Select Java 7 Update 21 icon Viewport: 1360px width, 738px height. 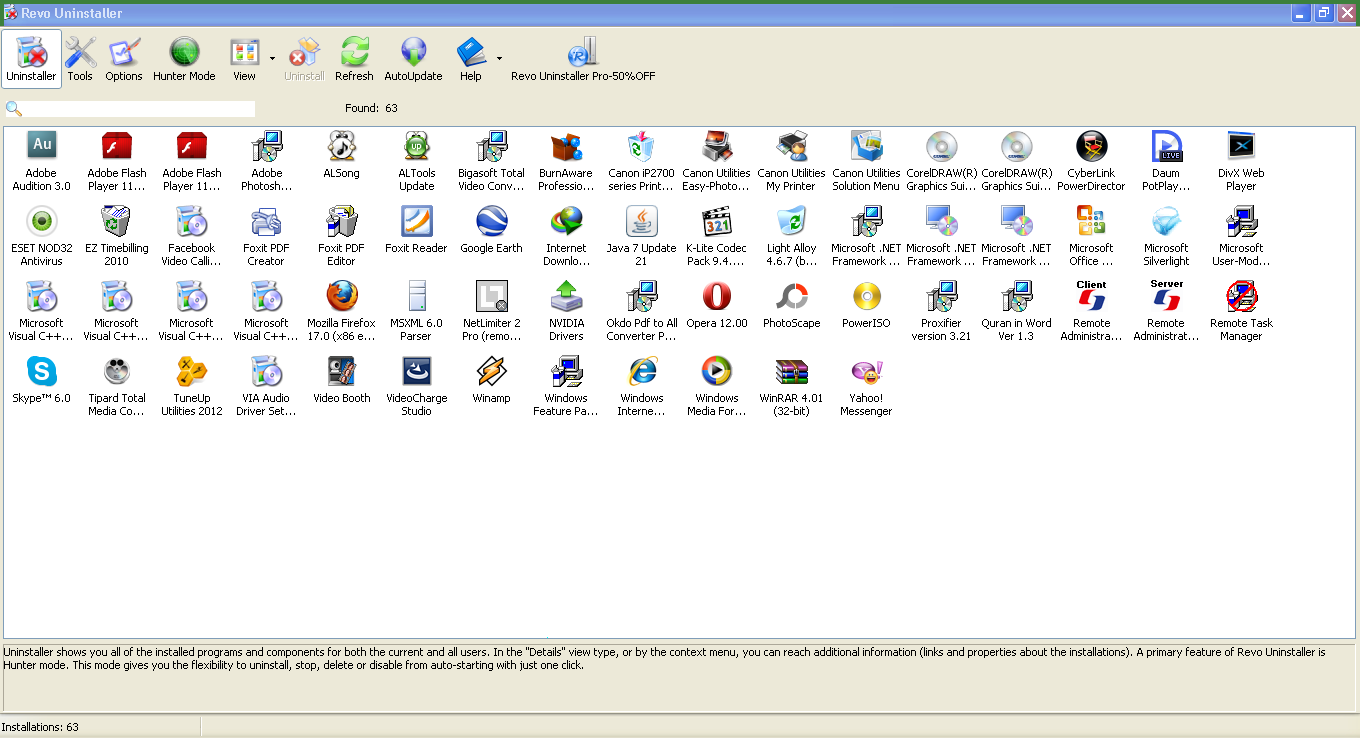click(642, 220)
